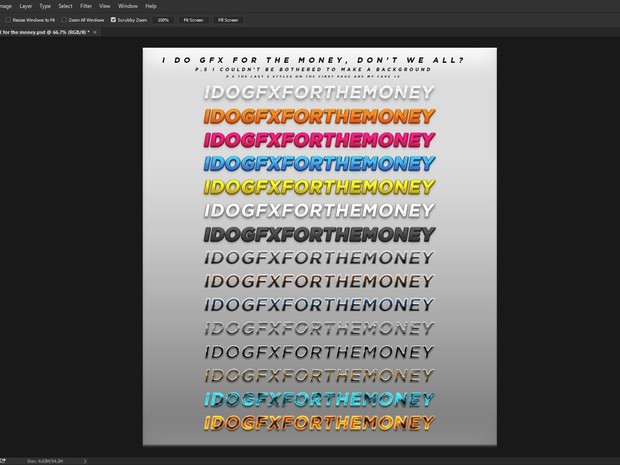Click the bottom gold glossy IDOGFXFORTHEMONEY text
Viewport: 620px width, 465px height.
point(319,423)
